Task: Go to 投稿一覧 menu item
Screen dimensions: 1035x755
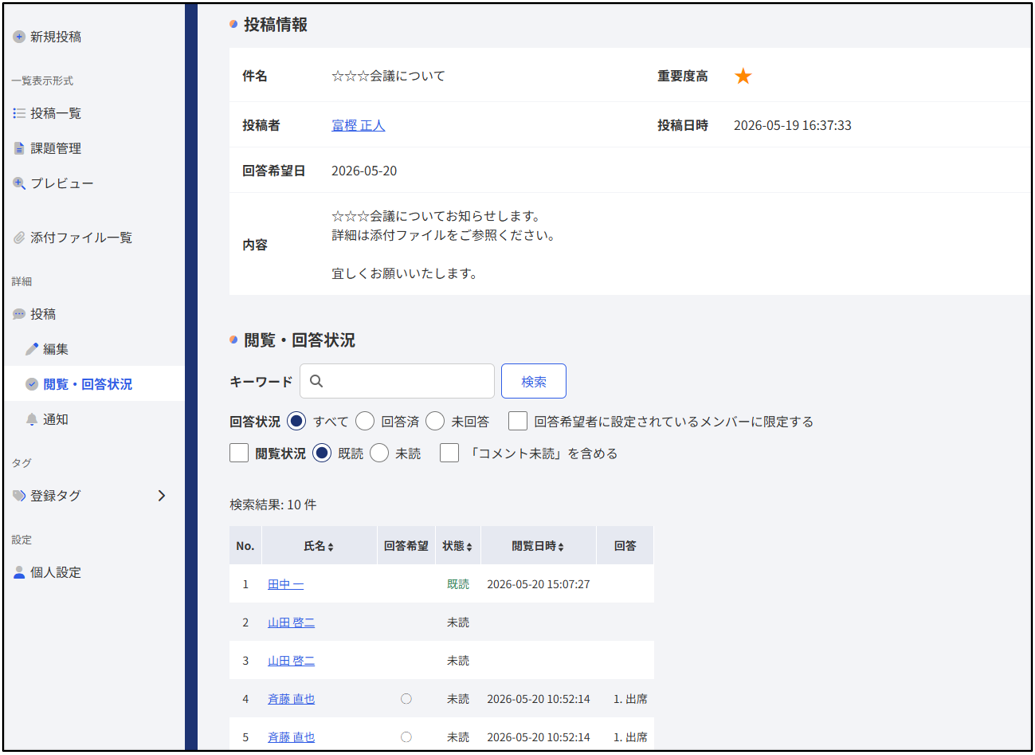Action: pyautogui.click(x=55, y=114)
